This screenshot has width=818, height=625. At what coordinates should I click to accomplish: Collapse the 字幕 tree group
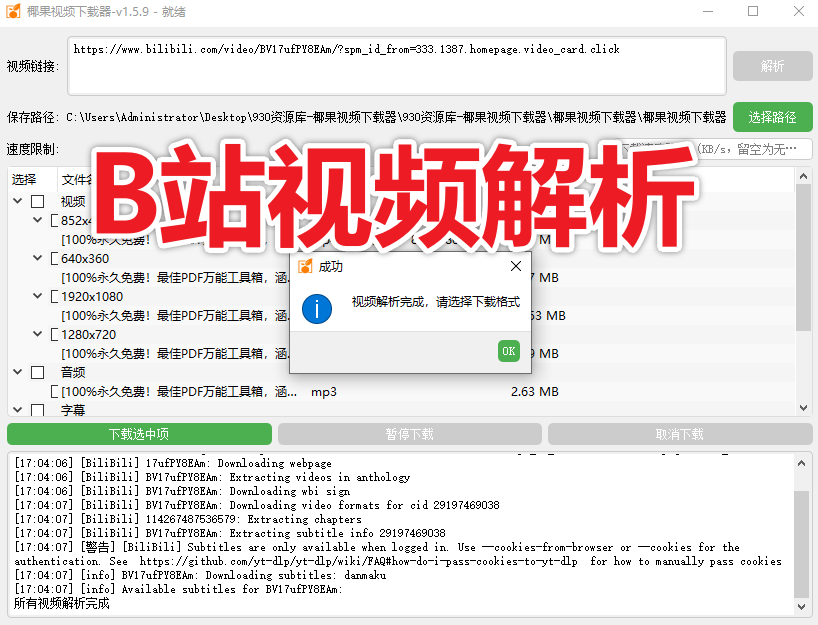[x=18, y=410]
